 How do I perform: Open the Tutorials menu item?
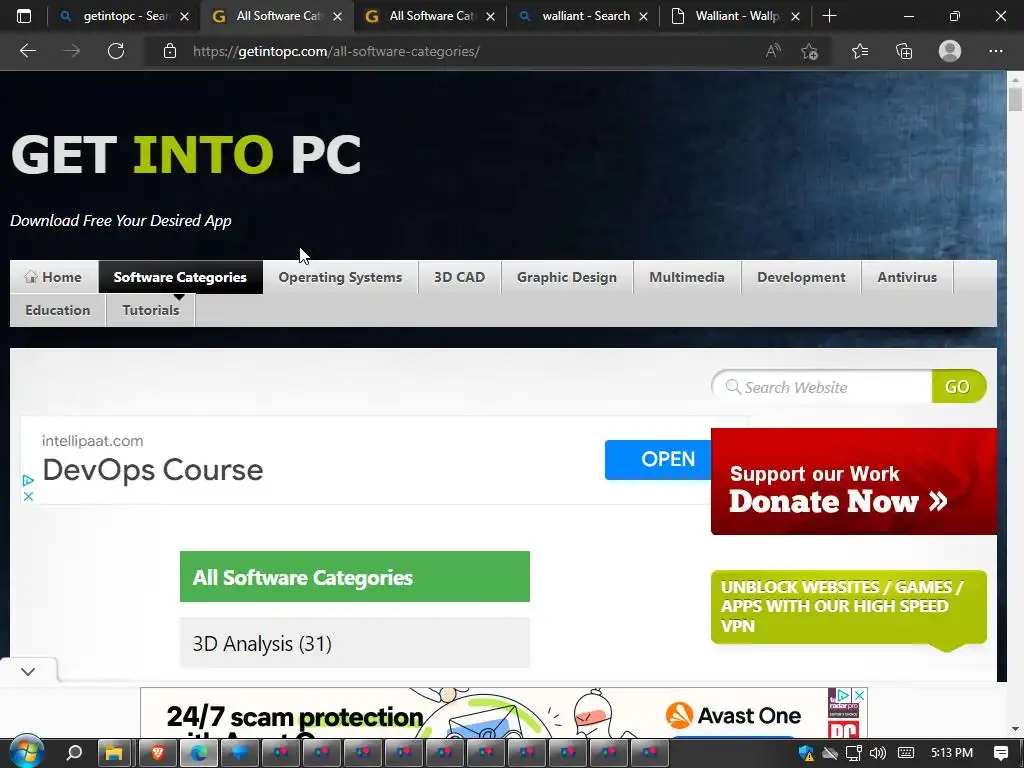[151, 310]
